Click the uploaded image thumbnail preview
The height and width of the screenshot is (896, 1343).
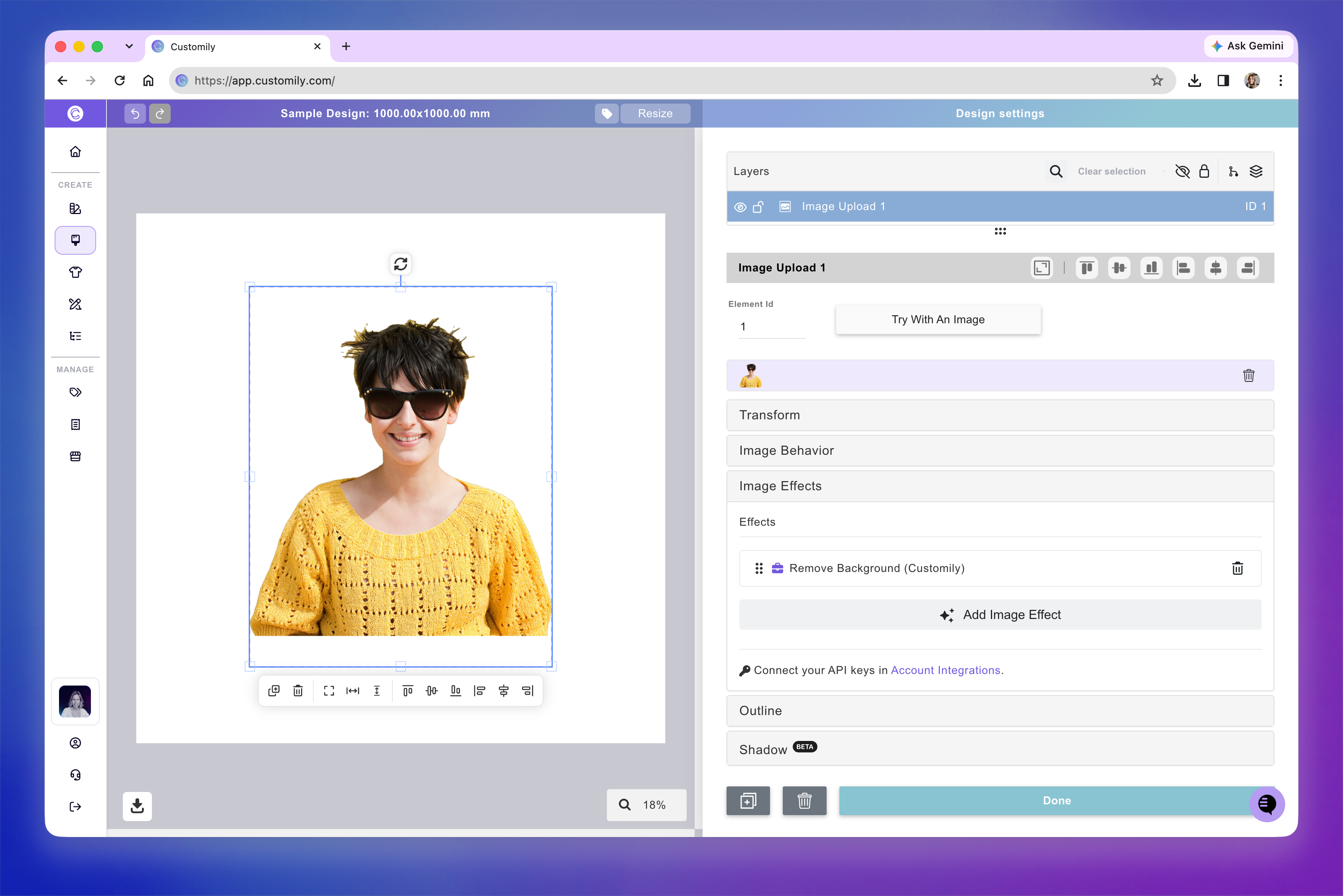pyautogui.click(x=751, y=375)
